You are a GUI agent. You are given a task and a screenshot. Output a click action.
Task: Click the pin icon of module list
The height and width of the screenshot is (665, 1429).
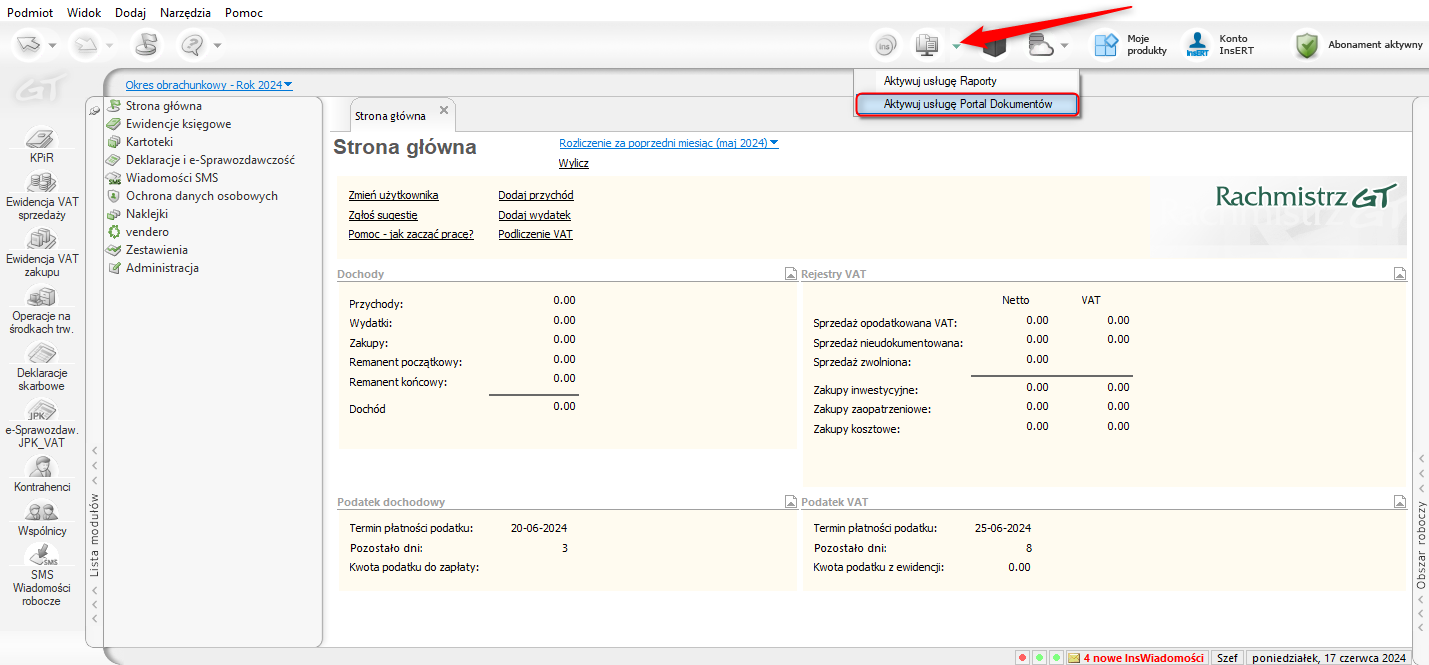94,109
